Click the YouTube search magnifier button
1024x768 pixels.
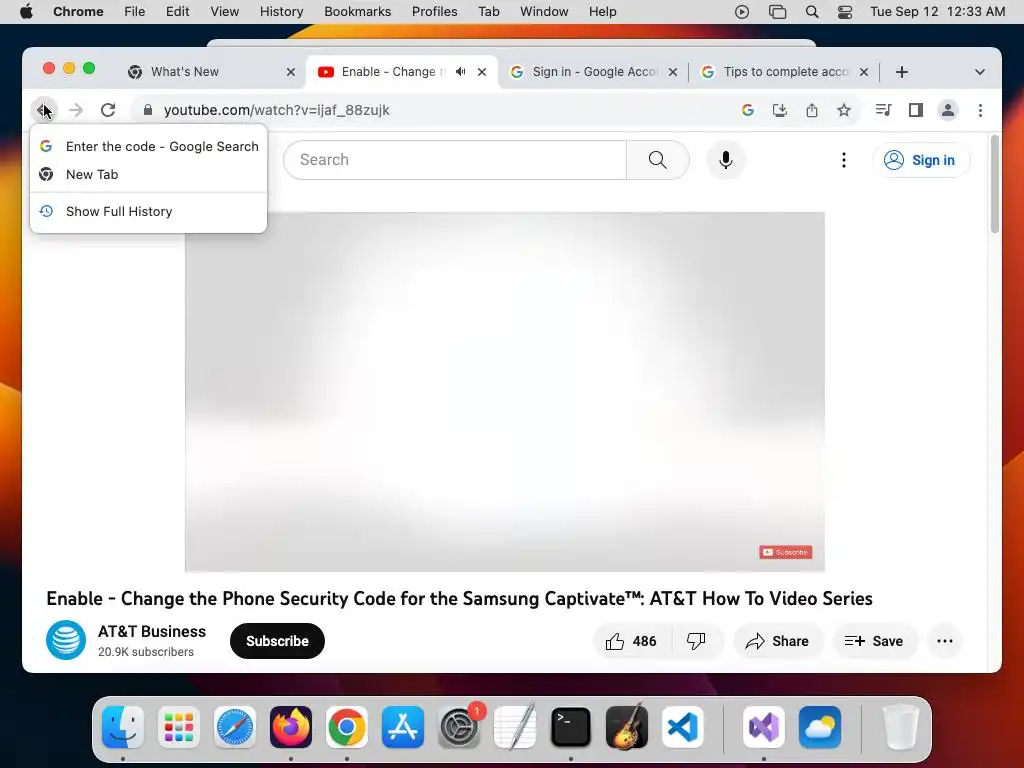tap(658, 160)
